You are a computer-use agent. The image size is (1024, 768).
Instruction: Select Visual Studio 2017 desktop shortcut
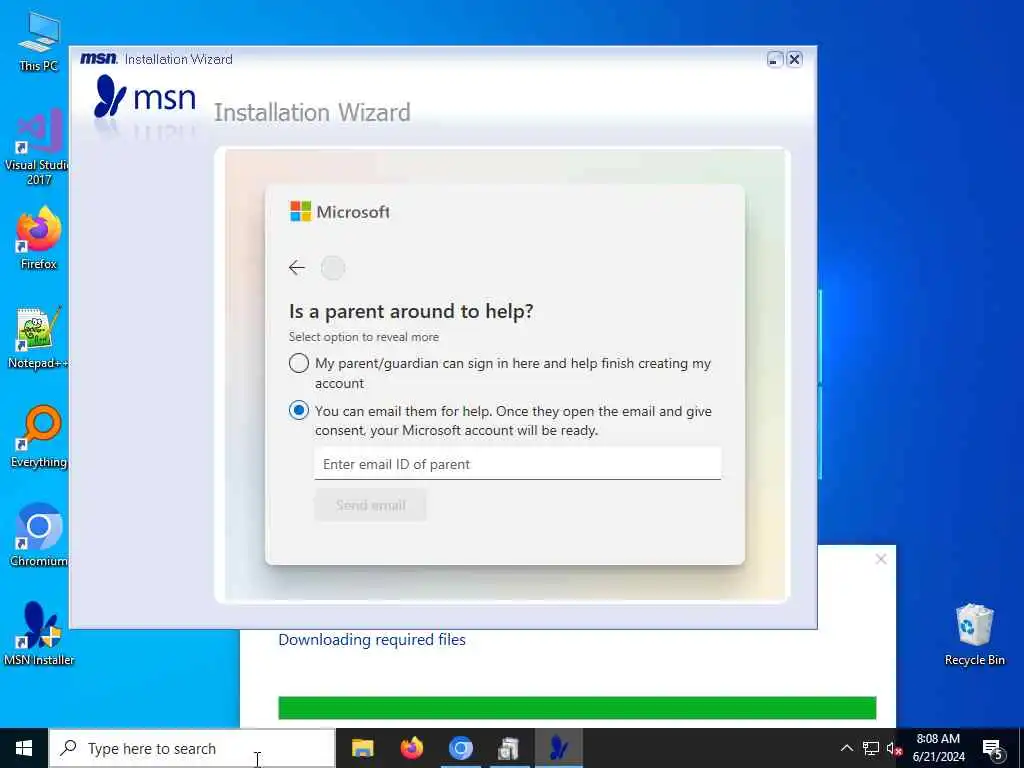(x=39, y=147)
